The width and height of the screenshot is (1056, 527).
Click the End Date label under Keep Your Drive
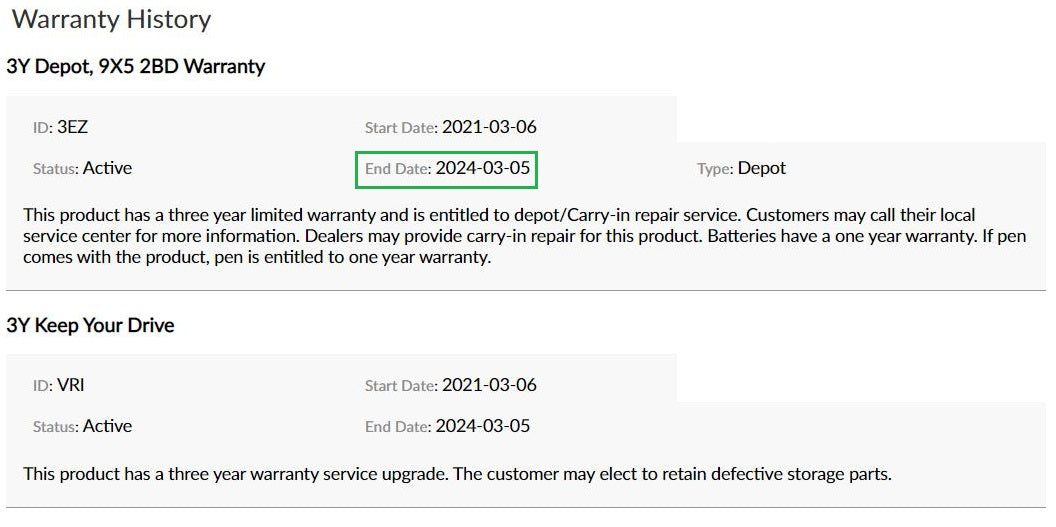[x=397, y=427]
